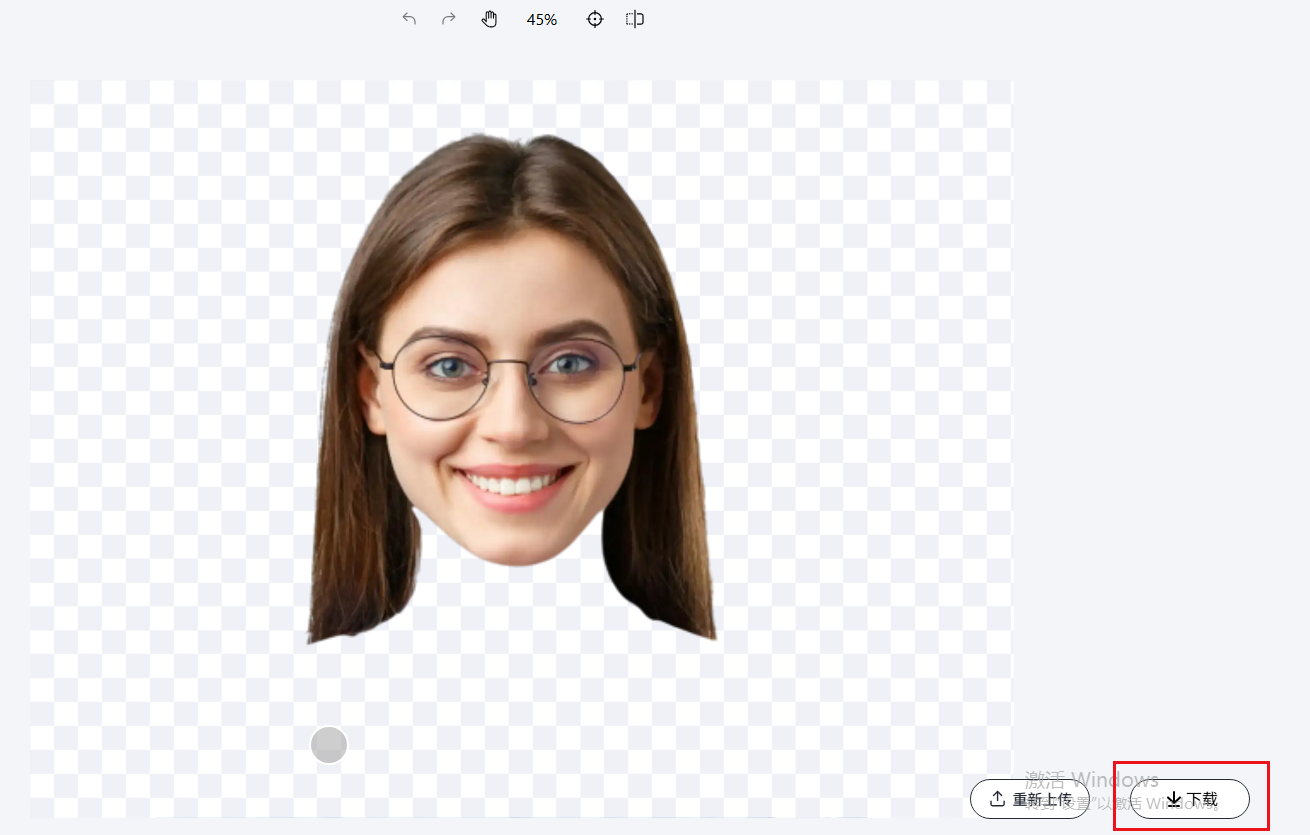Open the 45% zoom level control

pos(542,19)
